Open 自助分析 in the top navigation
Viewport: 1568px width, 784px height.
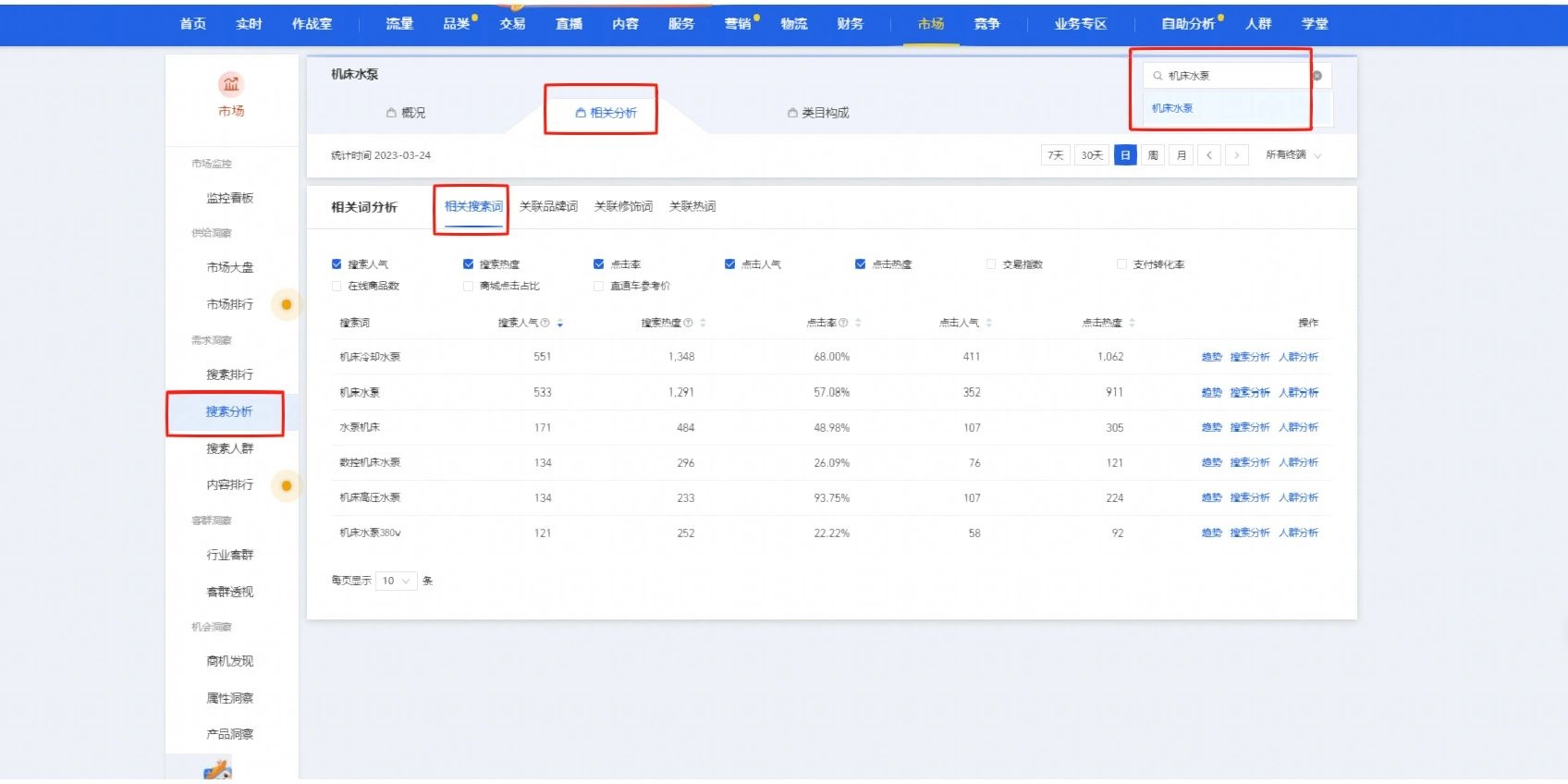tap(1189, 24)
